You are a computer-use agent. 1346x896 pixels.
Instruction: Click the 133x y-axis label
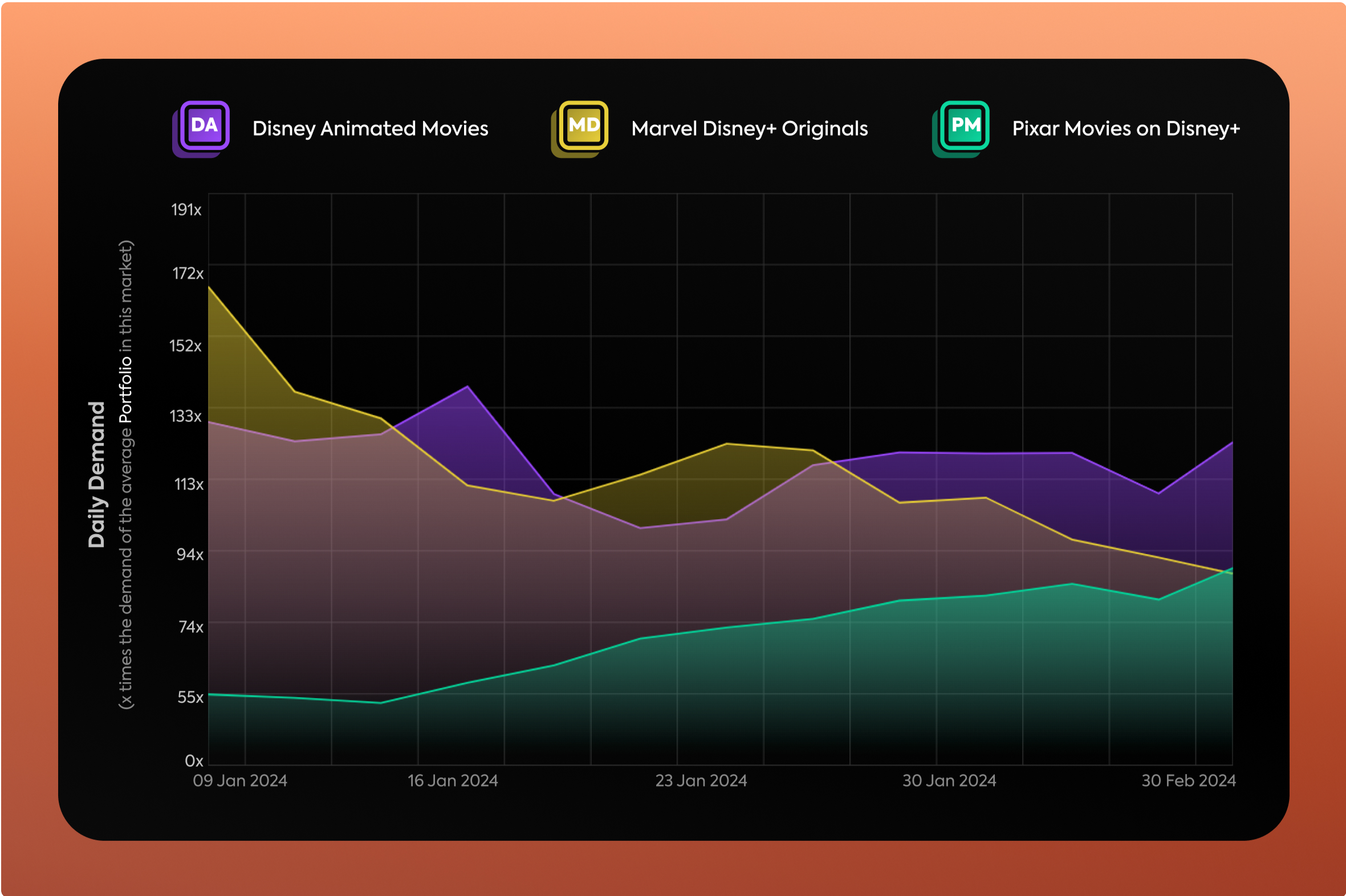[x=186, y=416]
